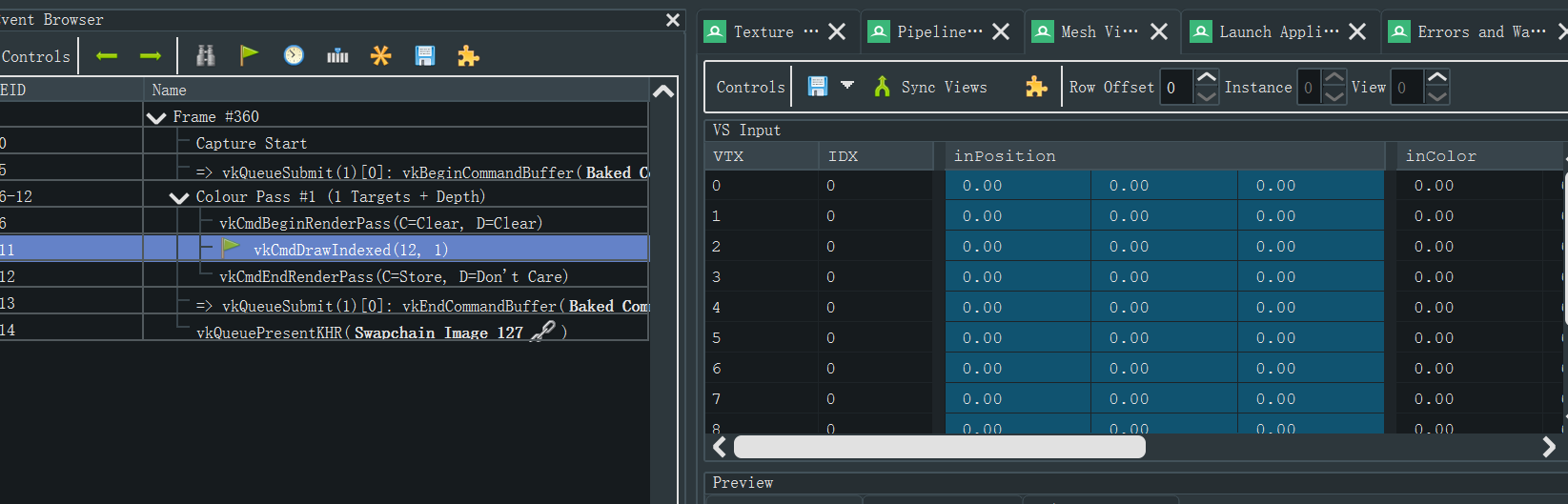
Task: Select the vkEndCommandBuffer queue submit row
Action: [422, 306]
